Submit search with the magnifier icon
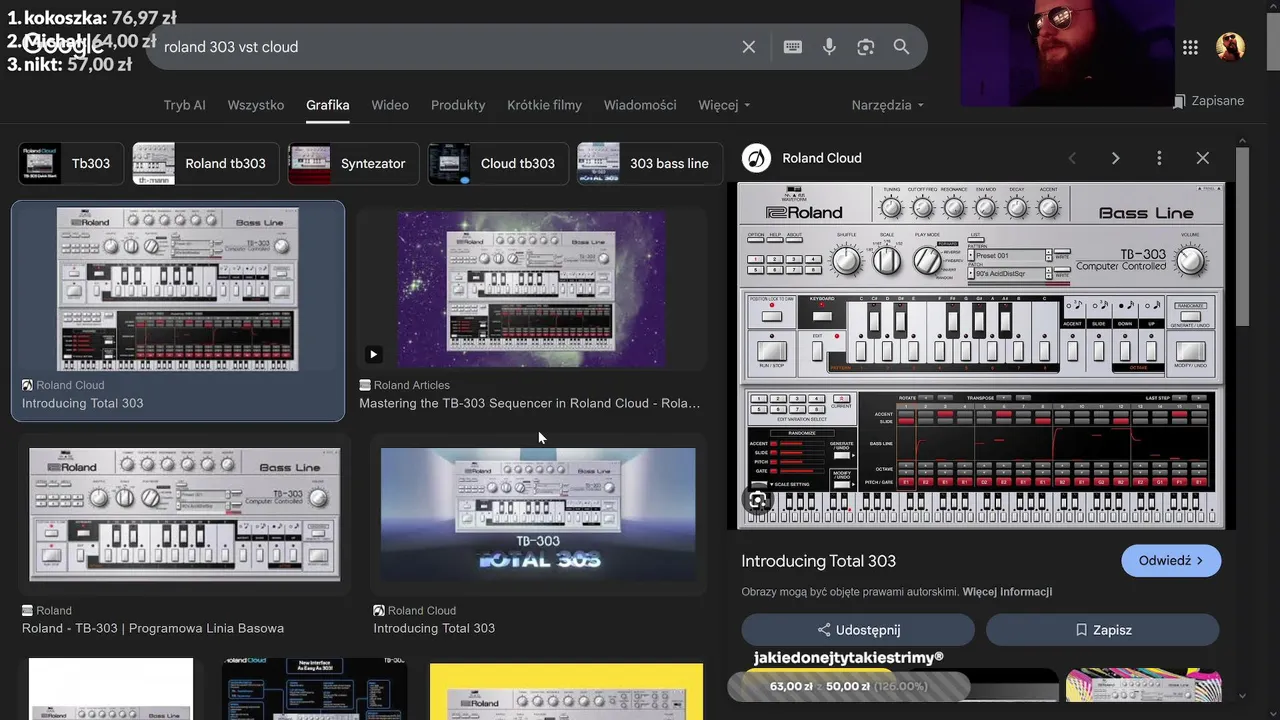This screenshot has height=720, width=1280. (x=901, y=47)
